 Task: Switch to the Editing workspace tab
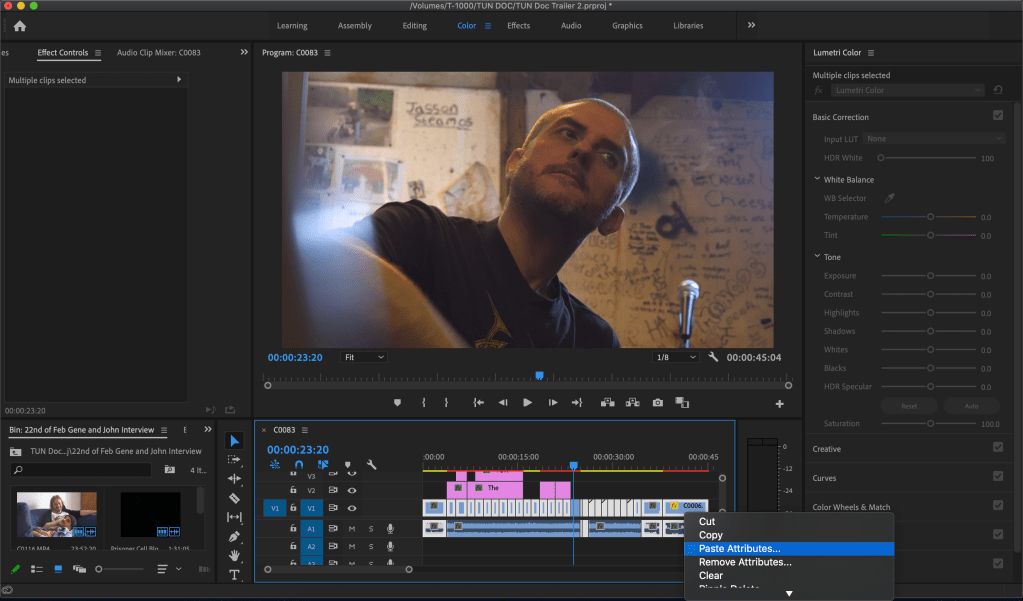pyautogui.click(x=414, y=26)
